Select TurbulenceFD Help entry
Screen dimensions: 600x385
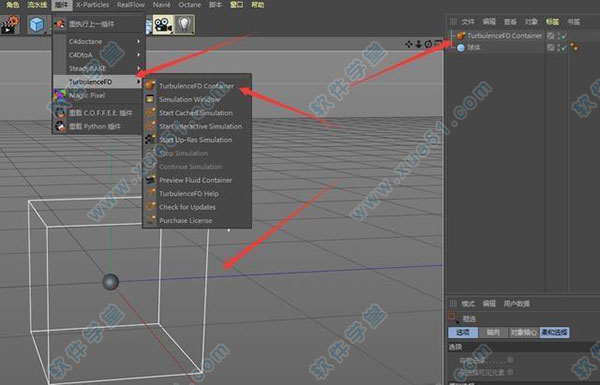(x=197, y=193)
